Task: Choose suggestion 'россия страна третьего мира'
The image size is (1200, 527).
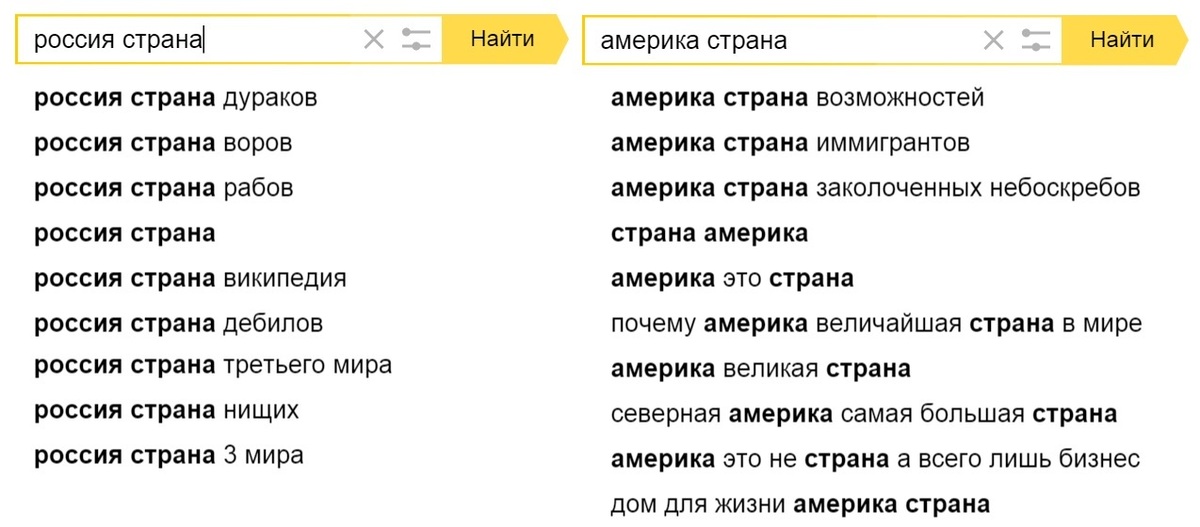Action: [x=213, y=366]
